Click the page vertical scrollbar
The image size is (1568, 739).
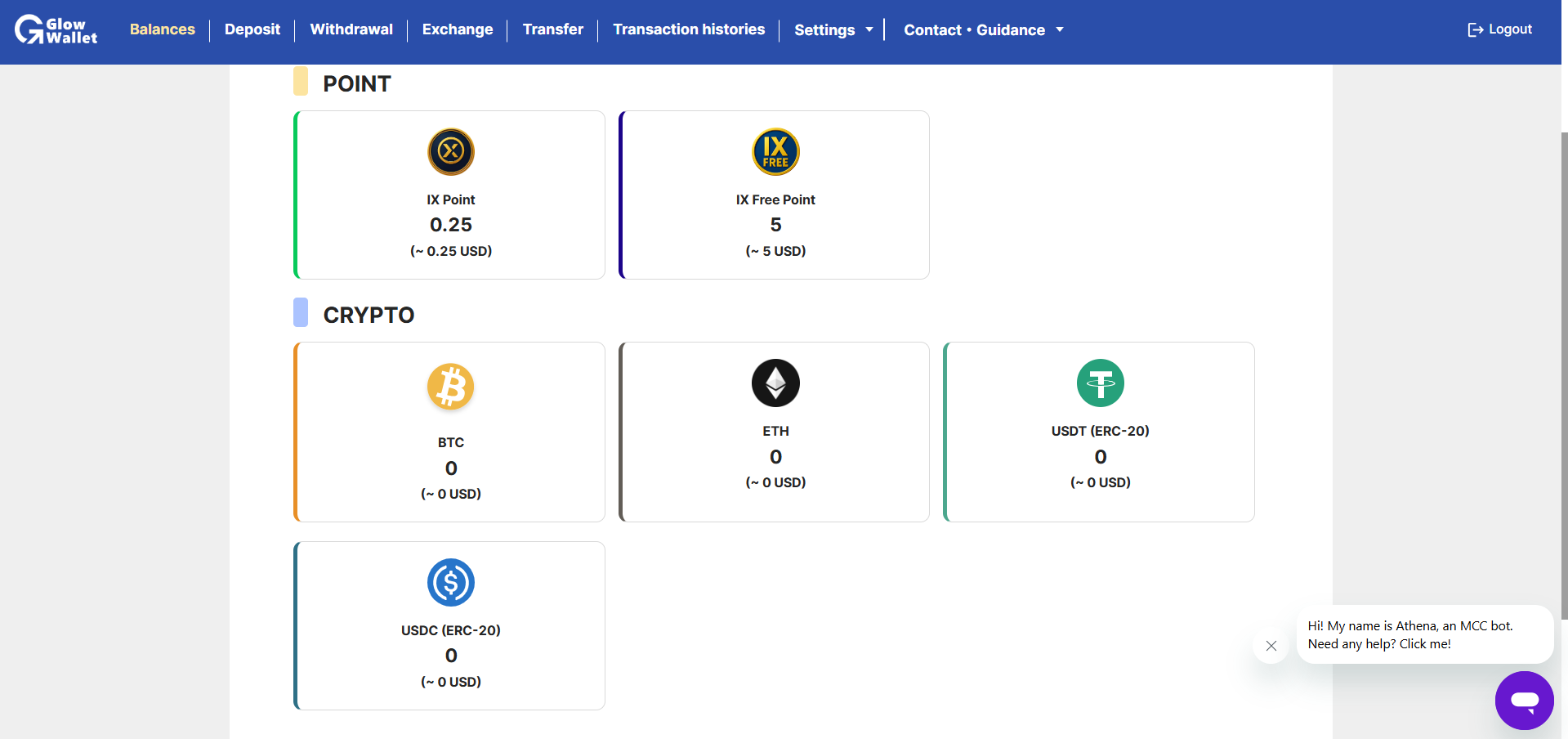(1564, 376)
